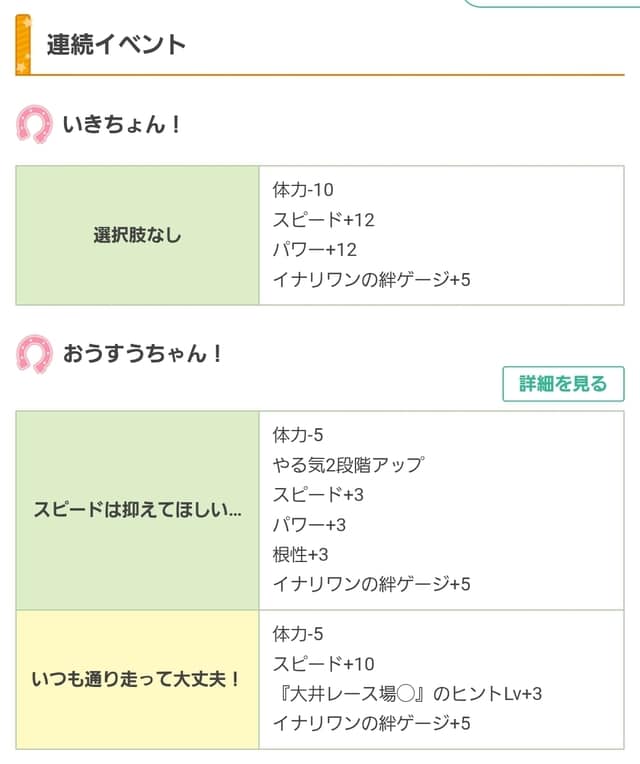Click the パワー+12 effect line
The image size is (640, 764).
(314, 250)
